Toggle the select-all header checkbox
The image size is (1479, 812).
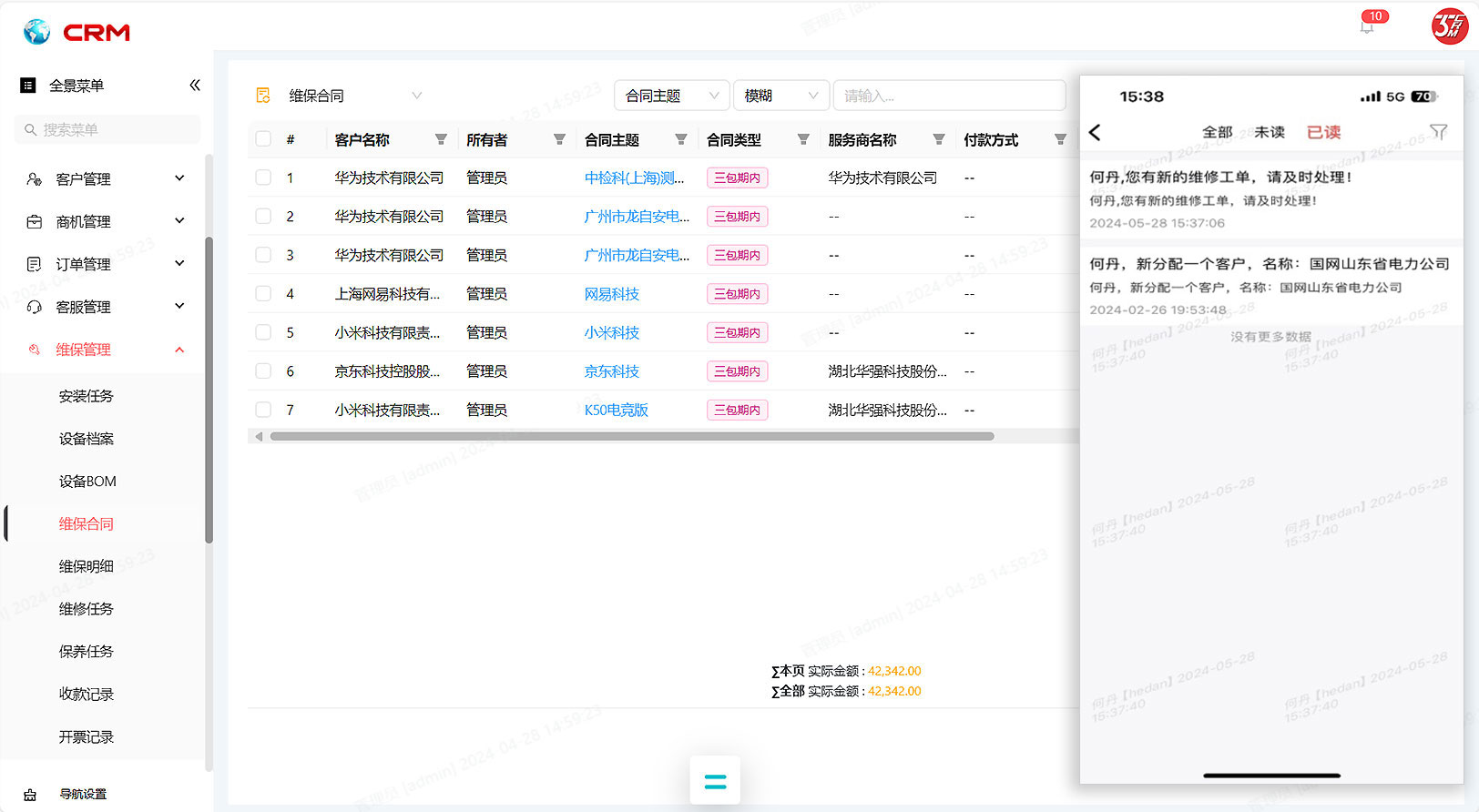[263, 139]
